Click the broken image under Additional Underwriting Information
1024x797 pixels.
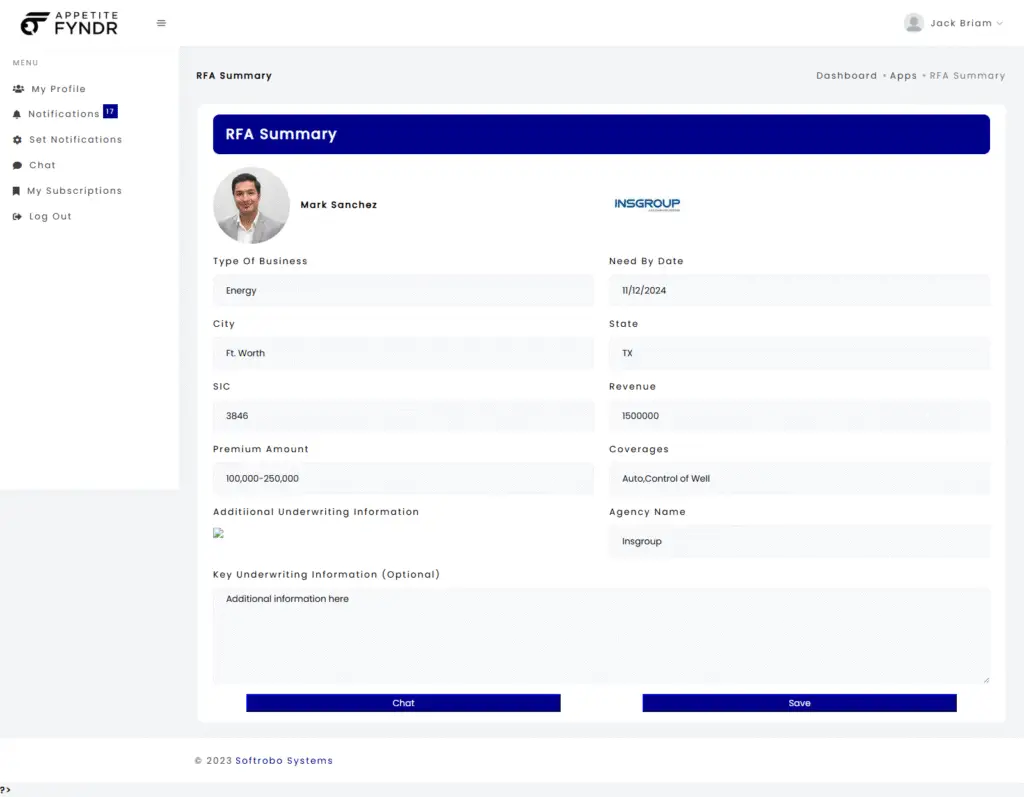tap(218, 533)
